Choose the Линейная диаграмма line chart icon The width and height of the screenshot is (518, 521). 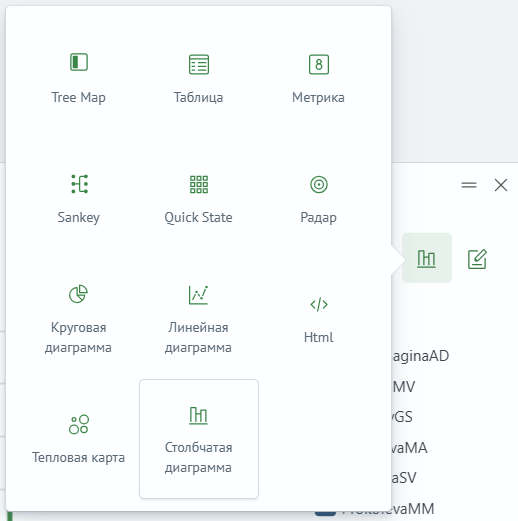pyautogui.click(x=198, y=295)
